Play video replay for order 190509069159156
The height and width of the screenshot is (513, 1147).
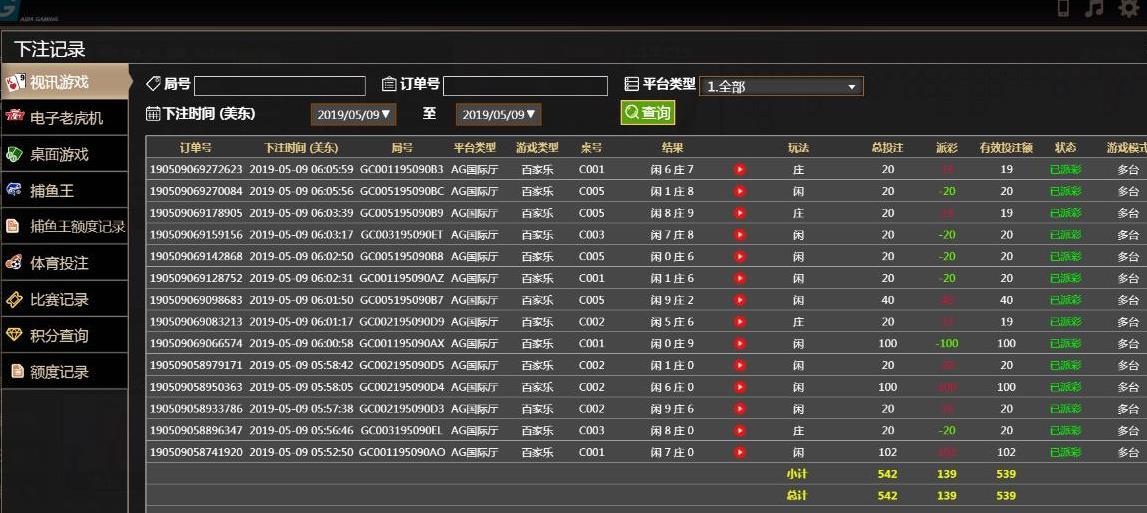click(x=740, y=235)
